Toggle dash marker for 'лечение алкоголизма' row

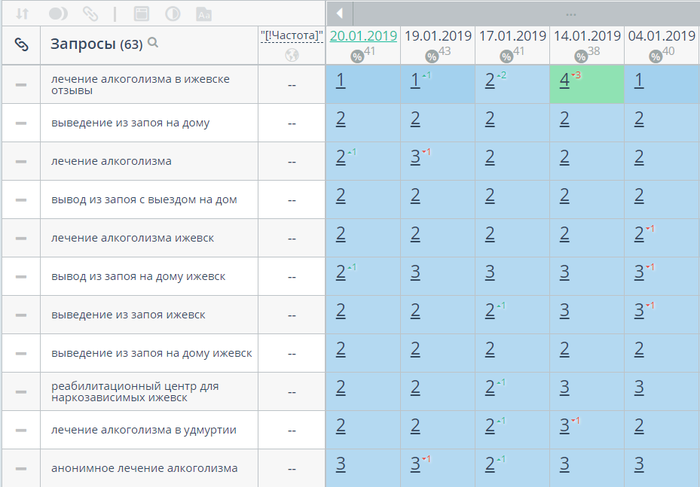coord(21,162)
